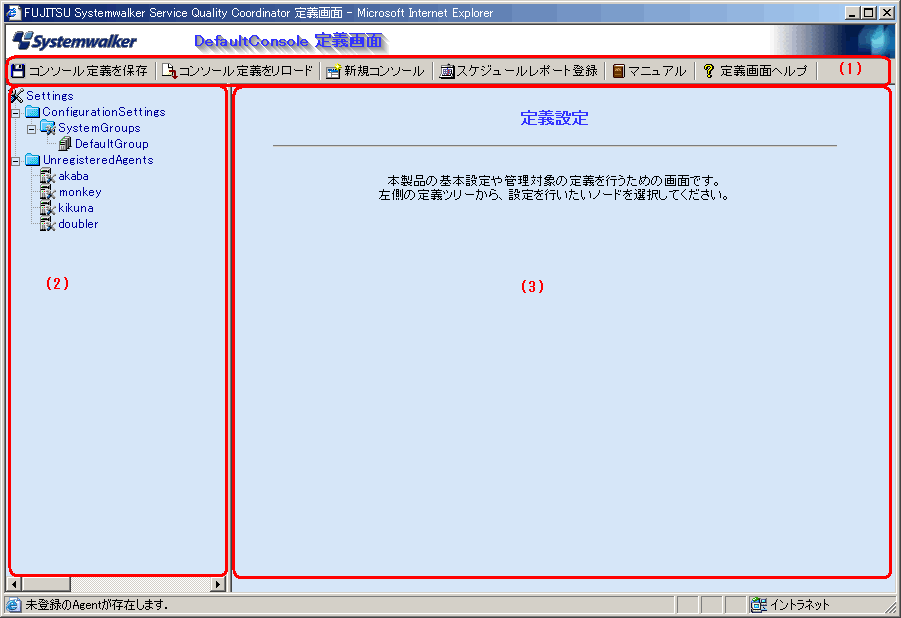Screen dimensions: 901x618
Task: Click the new console window icon
Action: [x=333, y=71]
